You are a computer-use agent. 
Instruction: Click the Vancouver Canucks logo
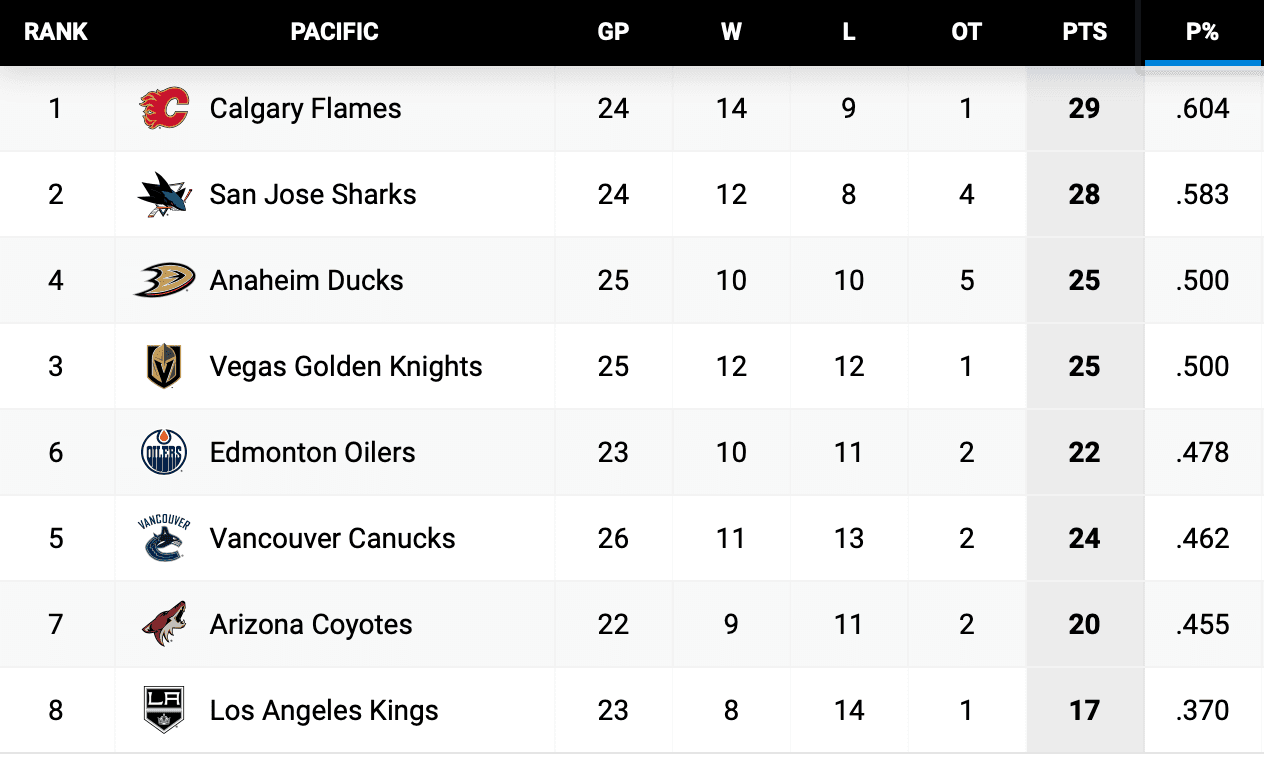(164, 538)
